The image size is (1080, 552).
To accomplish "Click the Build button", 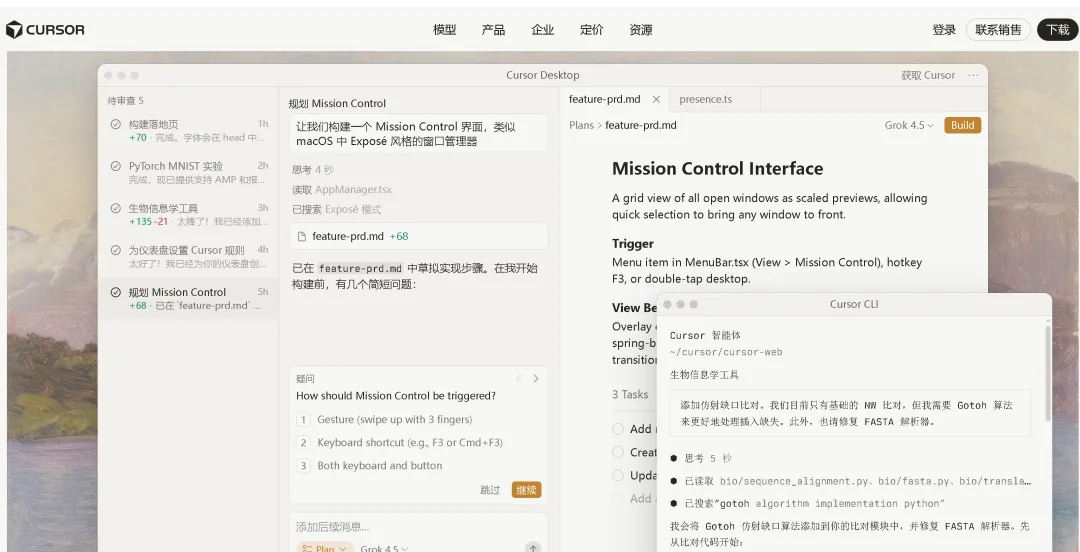I will 962,125.
